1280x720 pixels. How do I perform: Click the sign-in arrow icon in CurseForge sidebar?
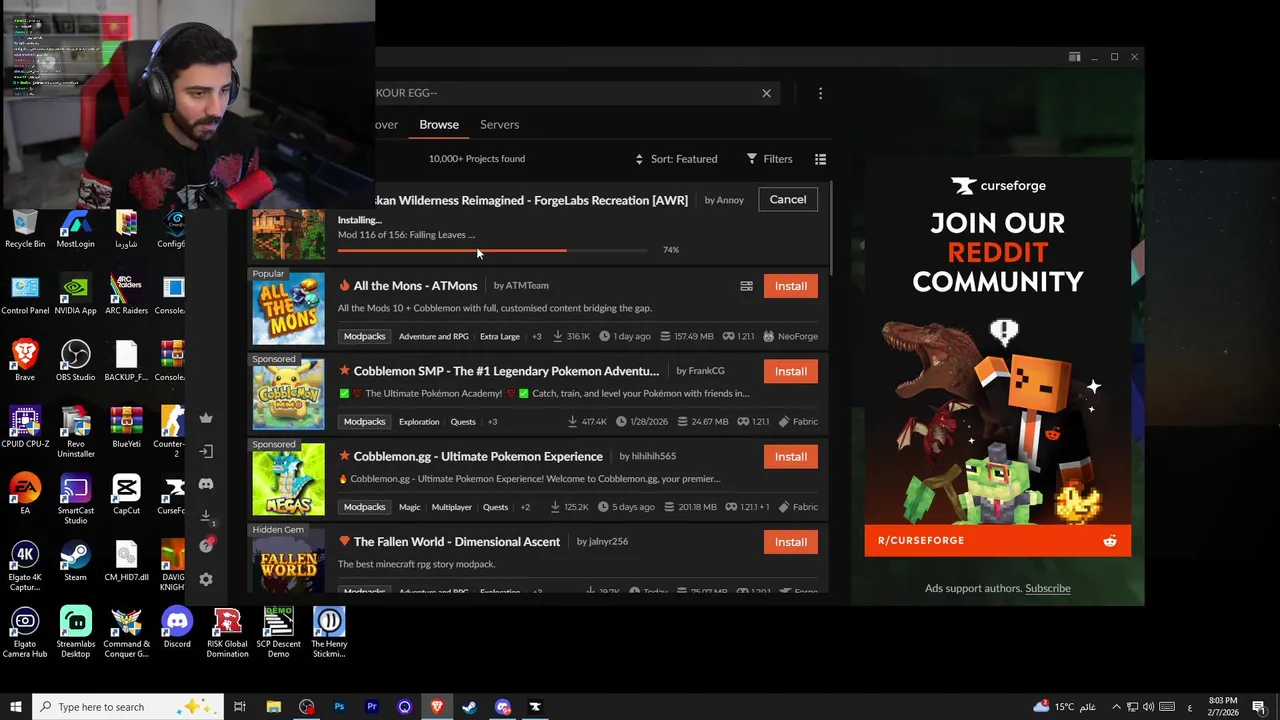[206, 451]
